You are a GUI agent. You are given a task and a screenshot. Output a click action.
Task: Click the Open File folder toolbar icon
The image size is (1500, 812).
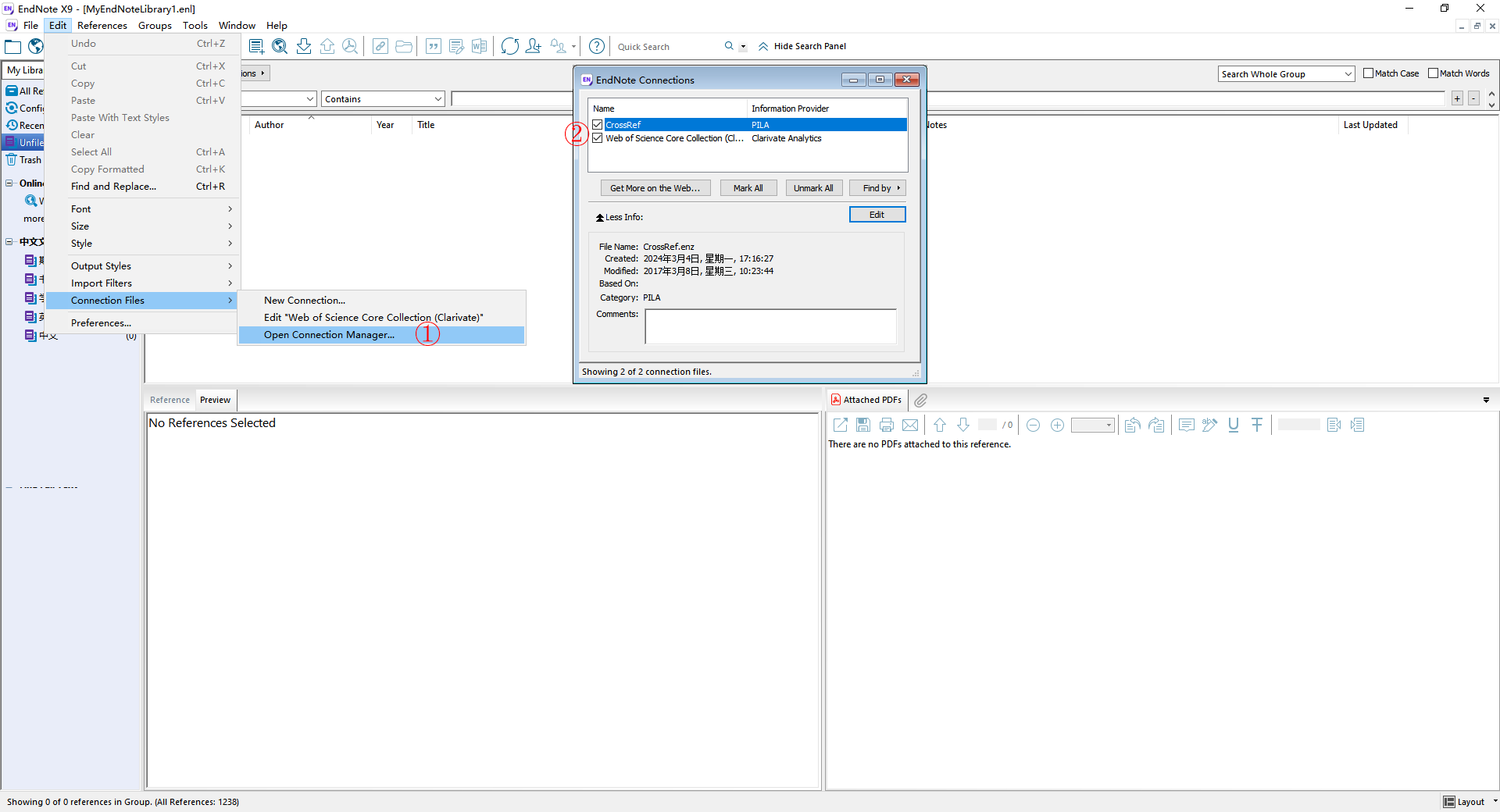click(404, 46)
